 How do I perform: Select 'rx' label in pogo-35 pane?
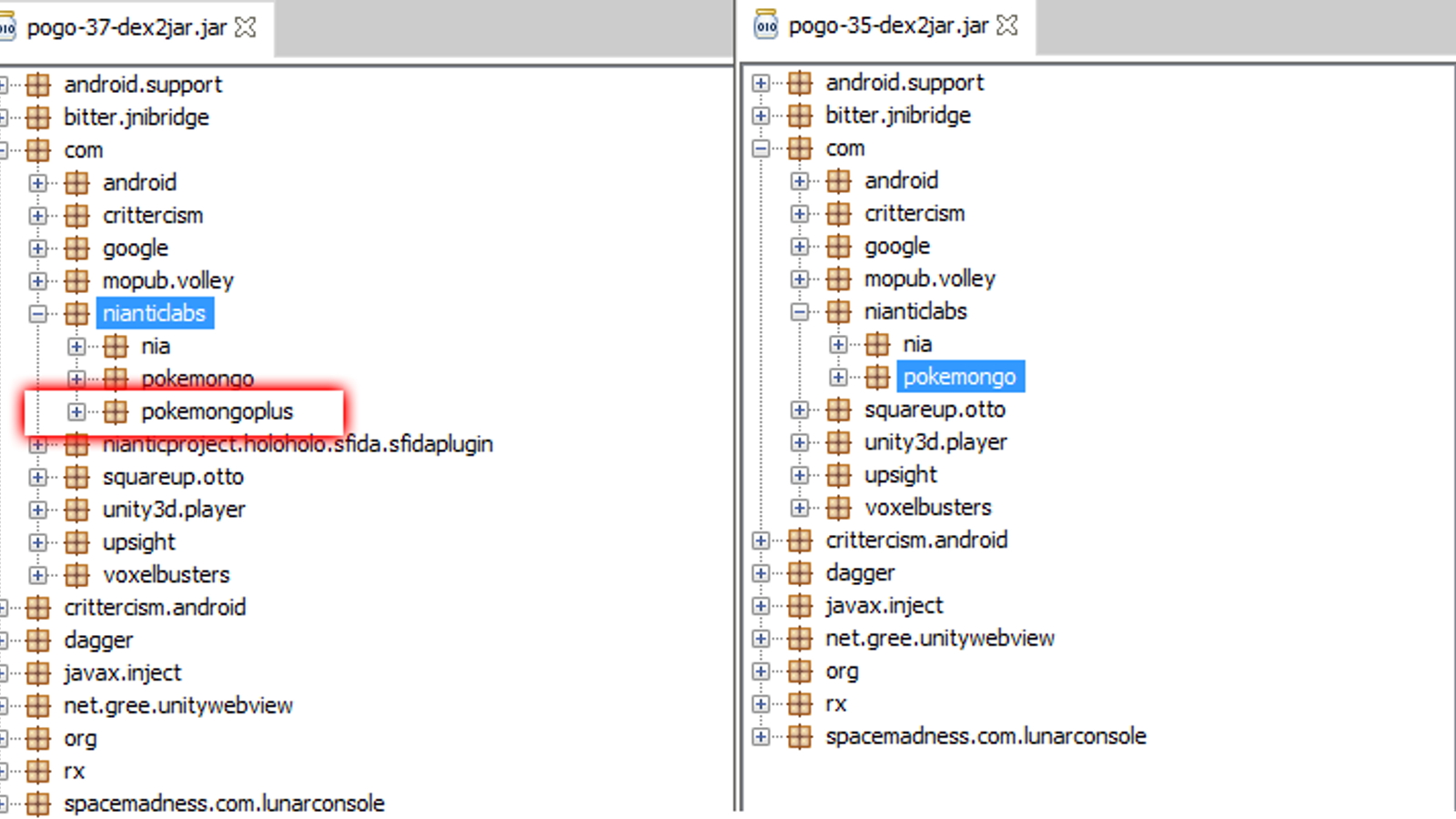coord(836,704)
